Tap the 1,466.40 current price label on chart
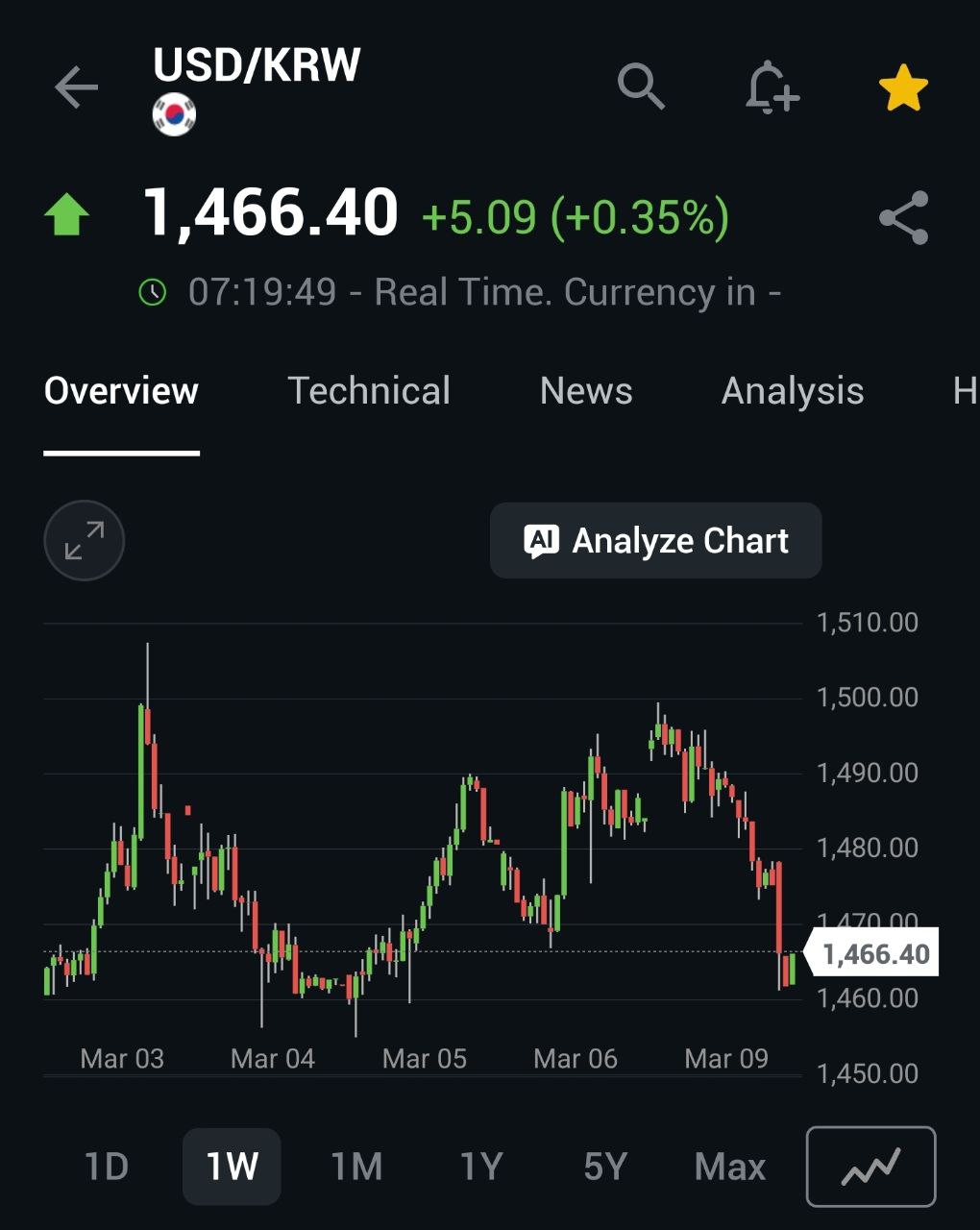Screen dimensions: 980x1230 [x=874, y=954]
